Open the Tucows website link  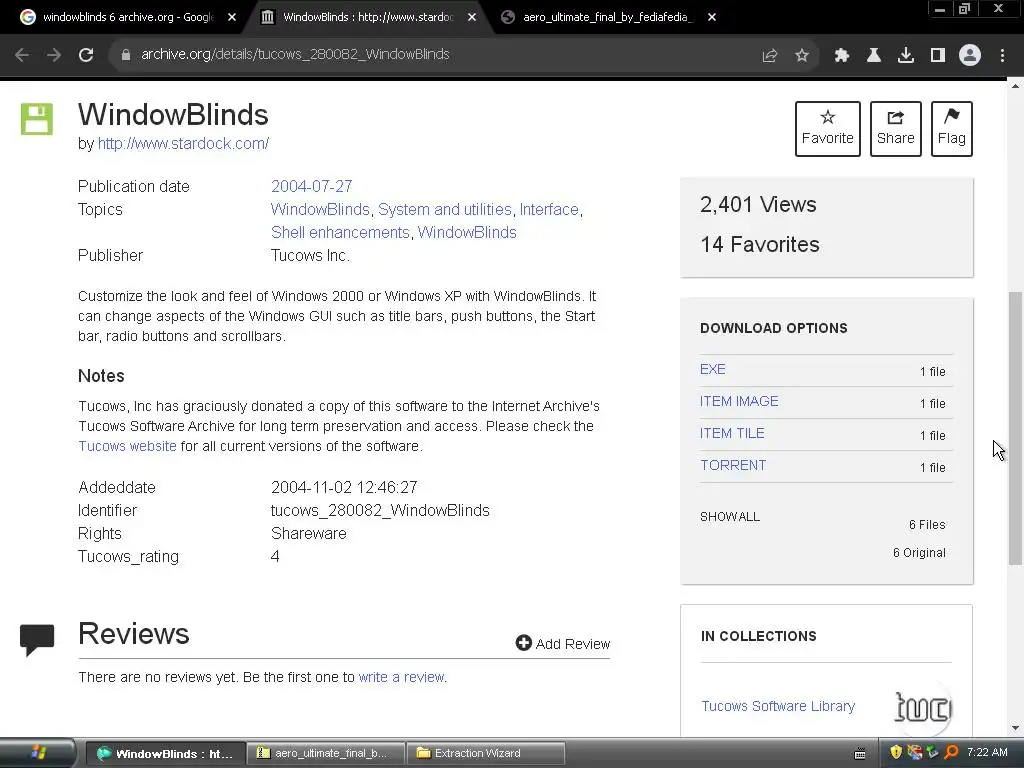pyautogui.click(x=127, y=446)
